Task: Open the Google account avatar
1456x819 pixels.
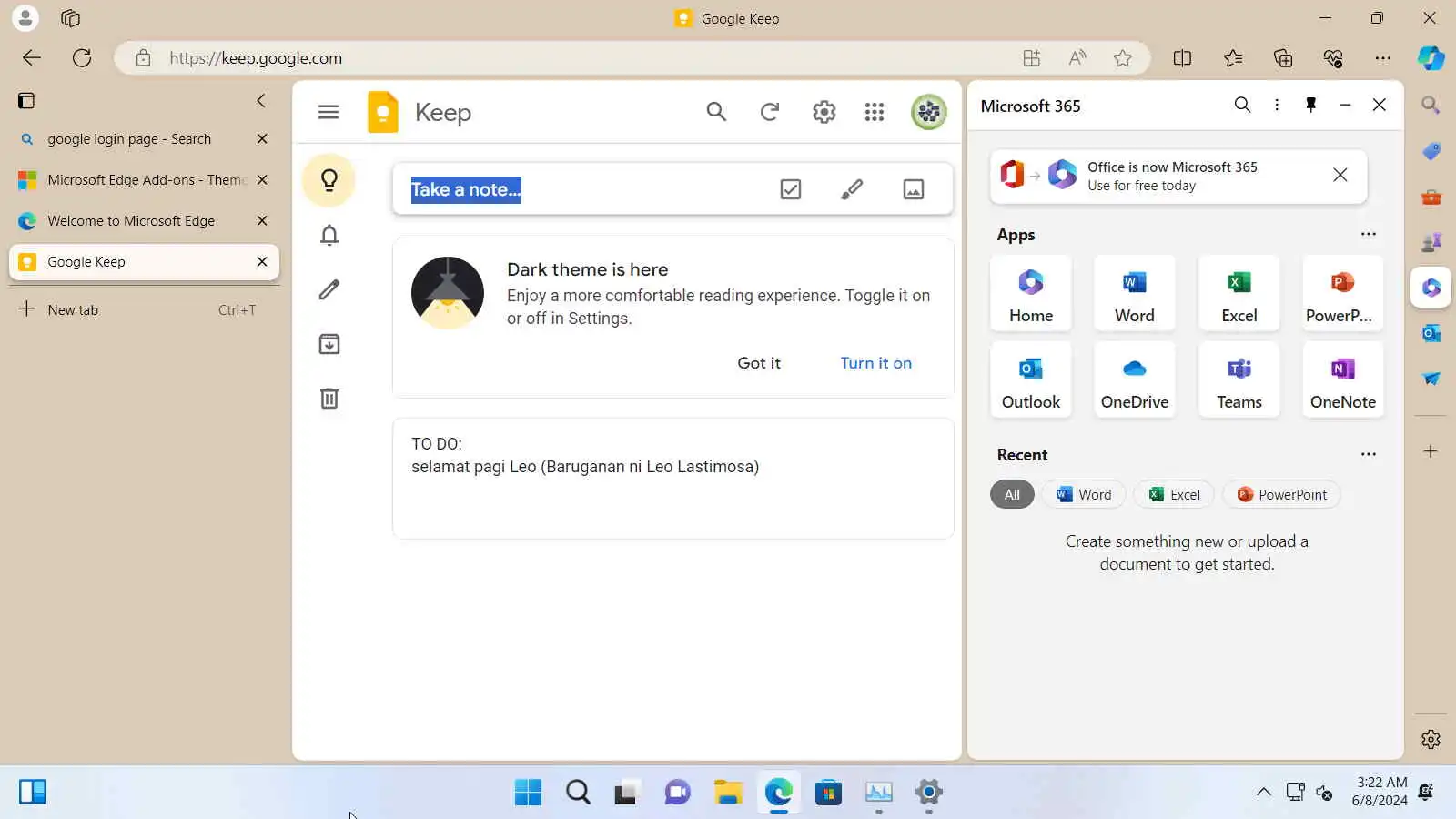Action: (929, 112)
